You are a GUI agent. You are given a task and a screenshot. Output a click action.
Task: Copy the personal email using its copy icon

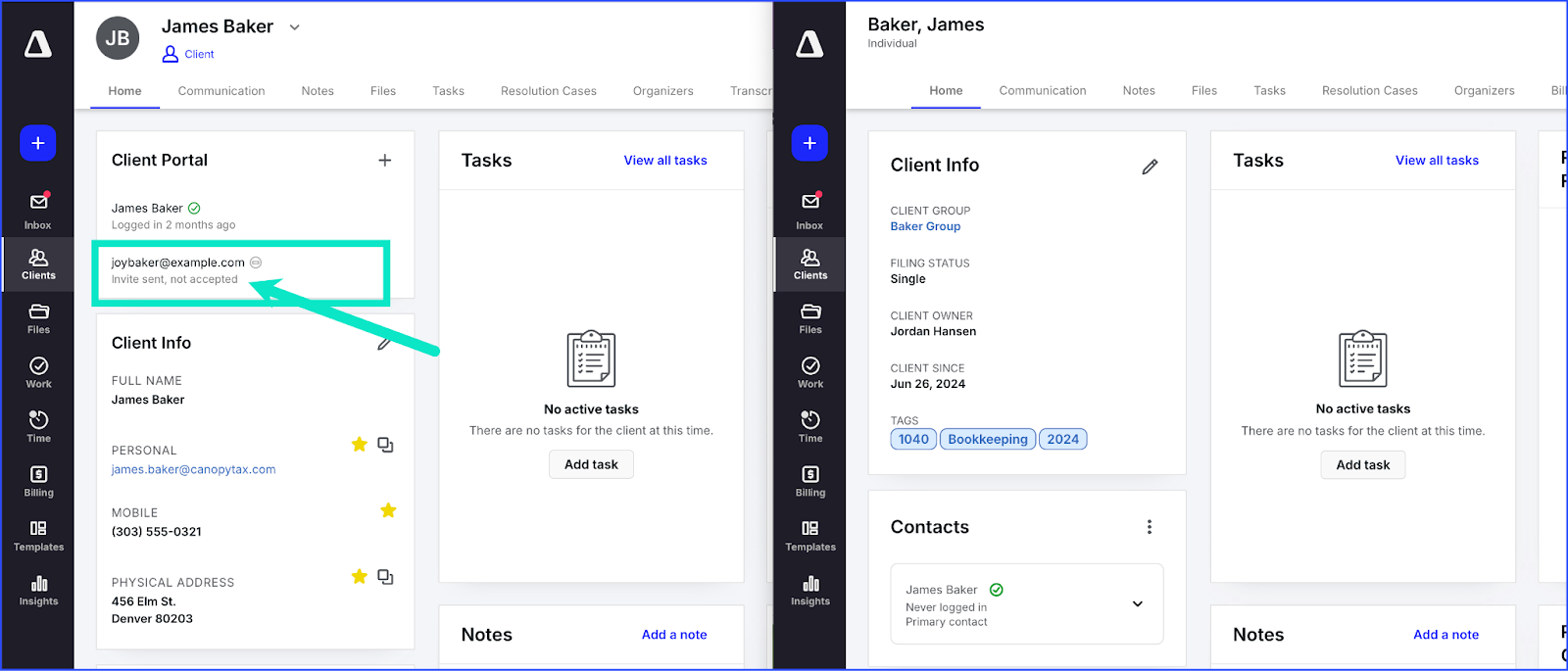[x=385, y=445]
